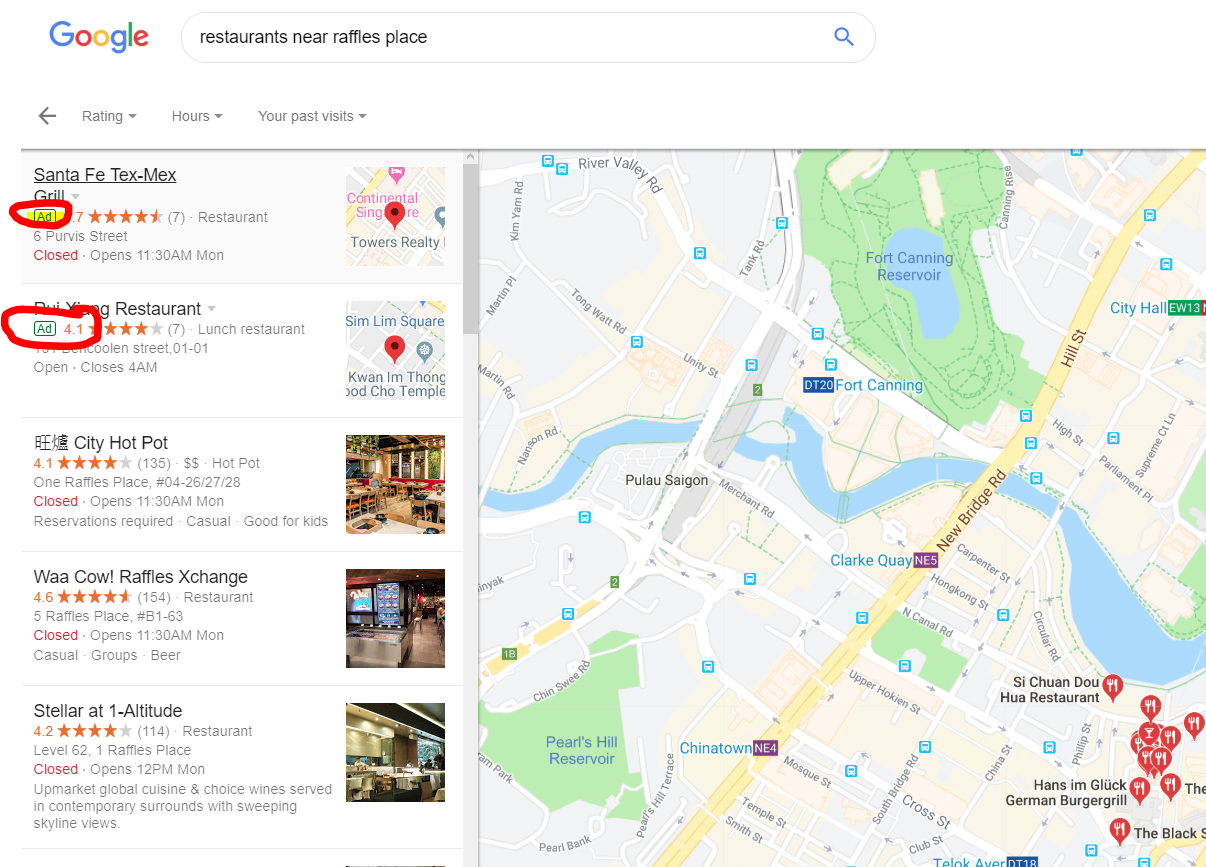Click the Stellar 4.2 star rating
Viewport: 1206px width, 867px height.
[x=94, y=731]
